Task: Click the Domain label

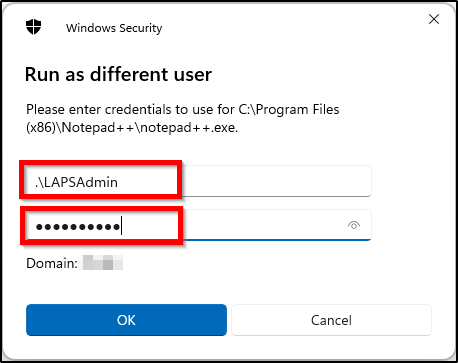Action: coord(52,263)
